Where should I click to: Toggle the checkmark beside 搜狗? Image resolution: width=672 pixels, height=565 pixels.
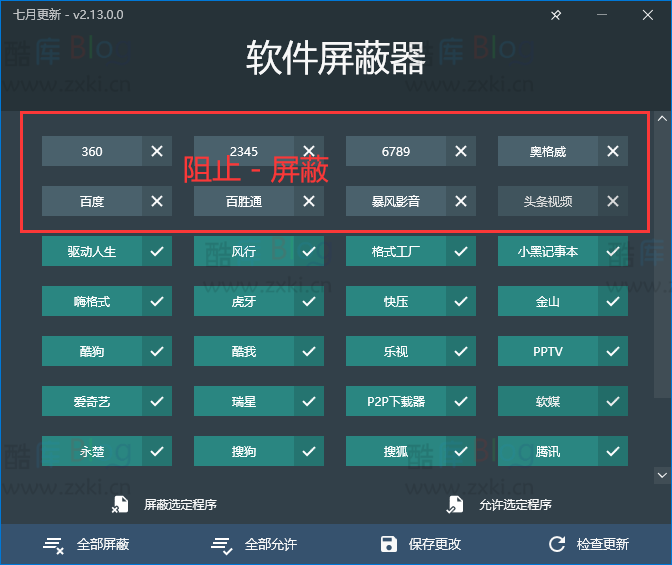[309, 451]
